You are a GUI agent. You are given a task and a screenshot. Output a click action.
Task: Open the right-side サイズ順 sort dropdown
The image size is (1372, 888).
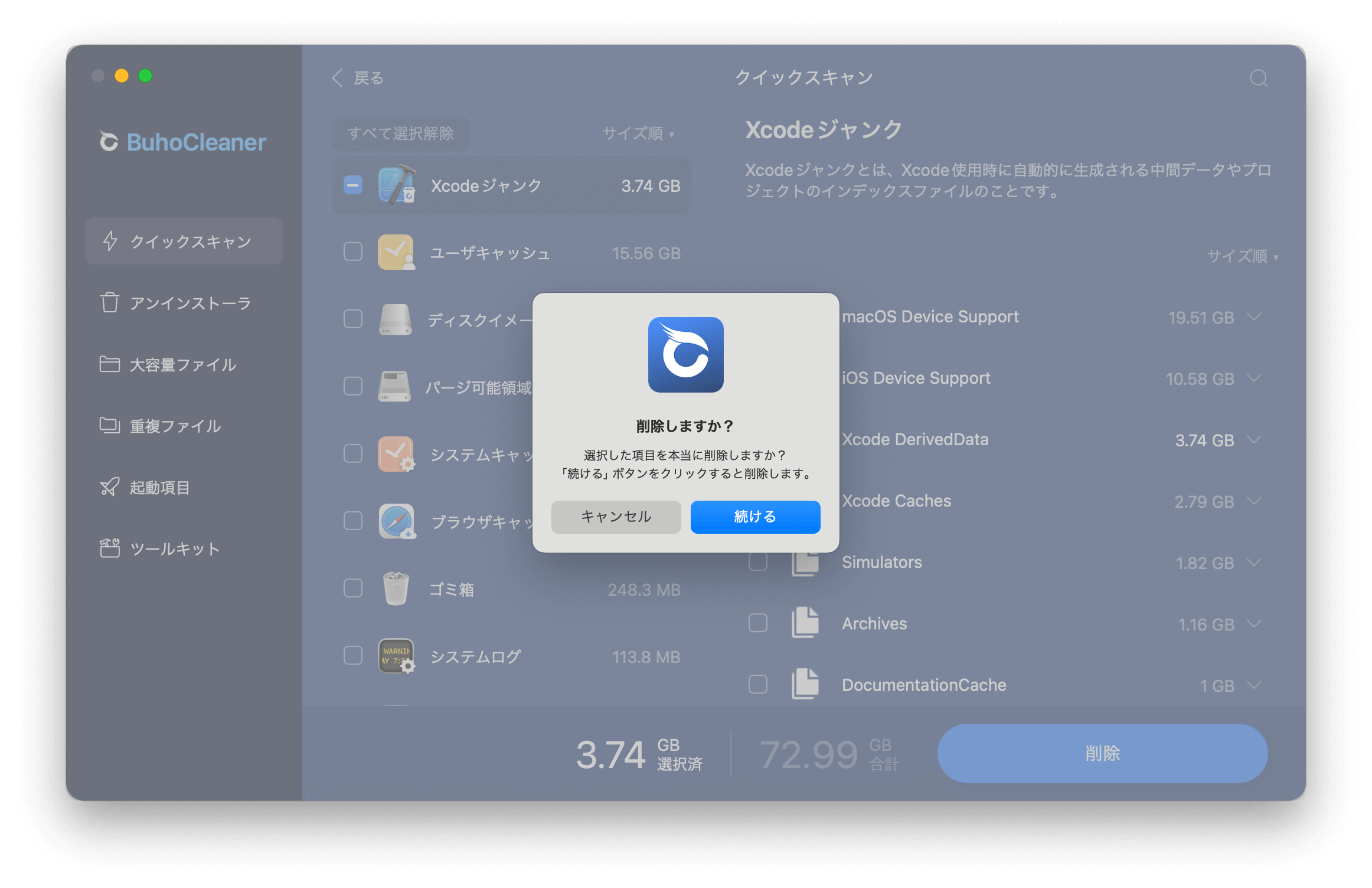pyautogui.click(x=1243, y=256)
